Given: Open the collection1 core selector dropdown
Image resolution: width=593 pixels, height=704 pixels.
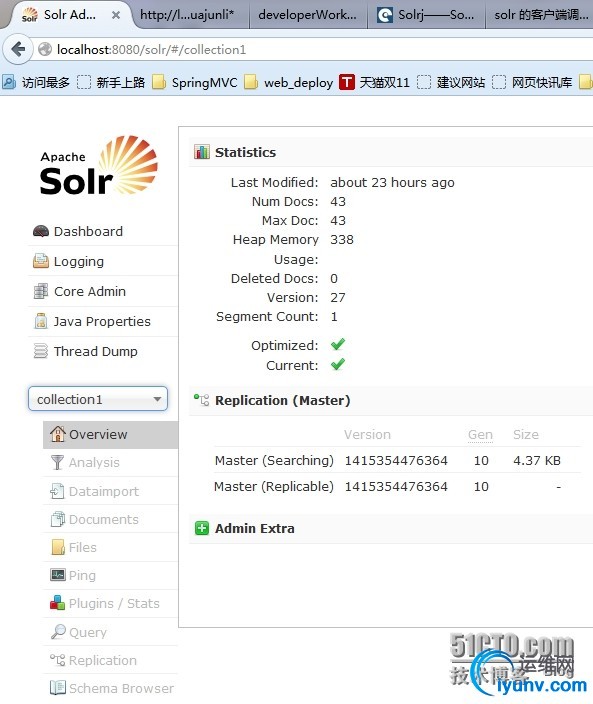Looking at the screenshot, I should pyautogui.click(x=98, y=399).
